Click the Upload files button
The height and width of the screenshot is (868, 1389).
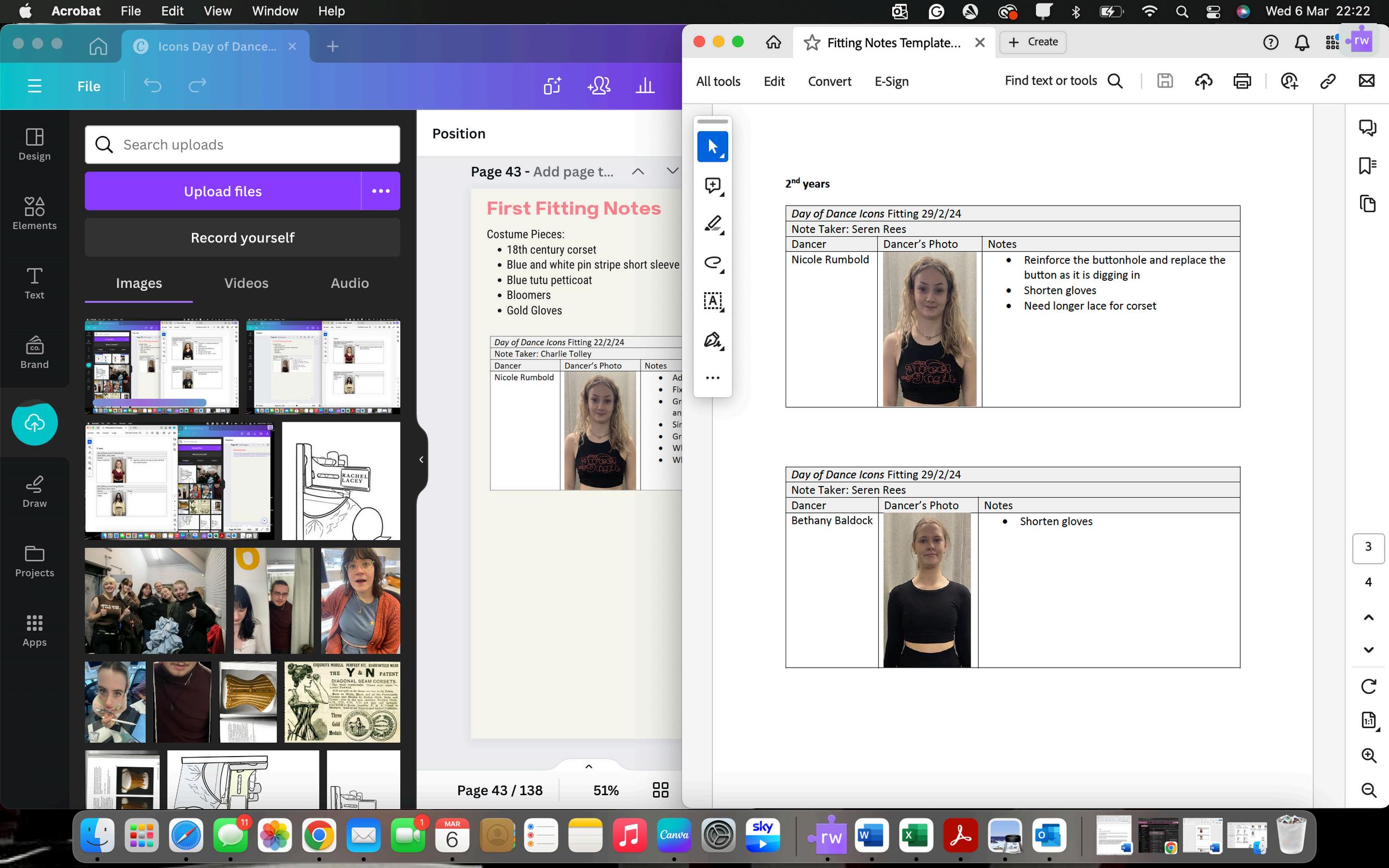click(223, 191)
